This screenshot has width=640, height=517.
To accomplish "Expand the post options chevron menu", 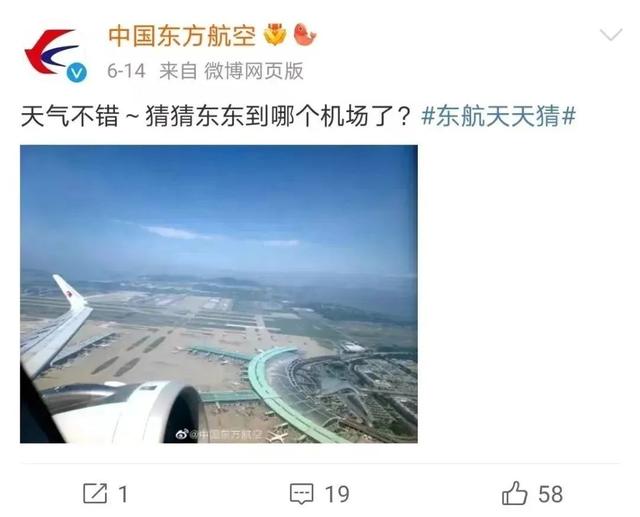I will click(611, 35).
